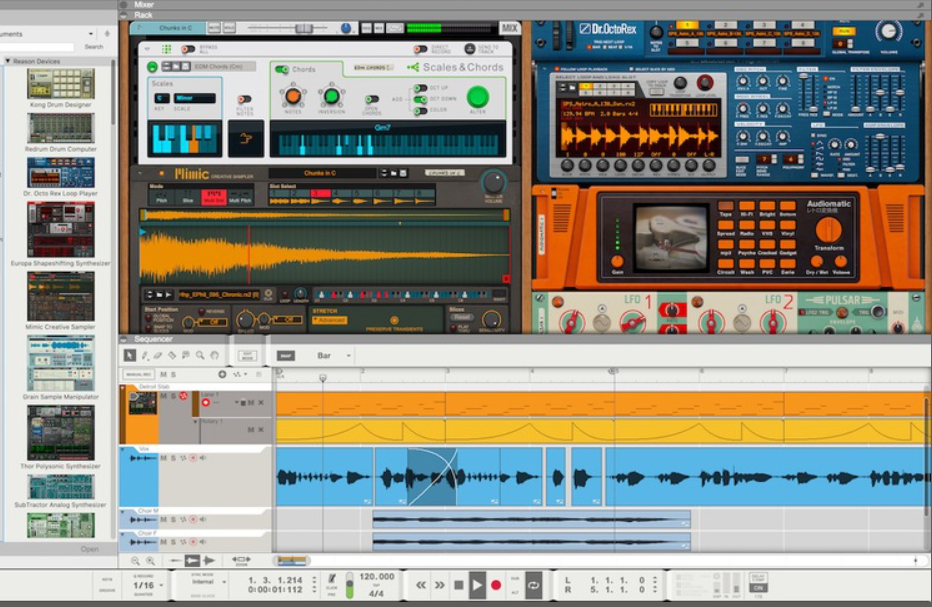Select the pencil tool in sequencer toolbar
The image size is (932, 607).
click(145, 355)
